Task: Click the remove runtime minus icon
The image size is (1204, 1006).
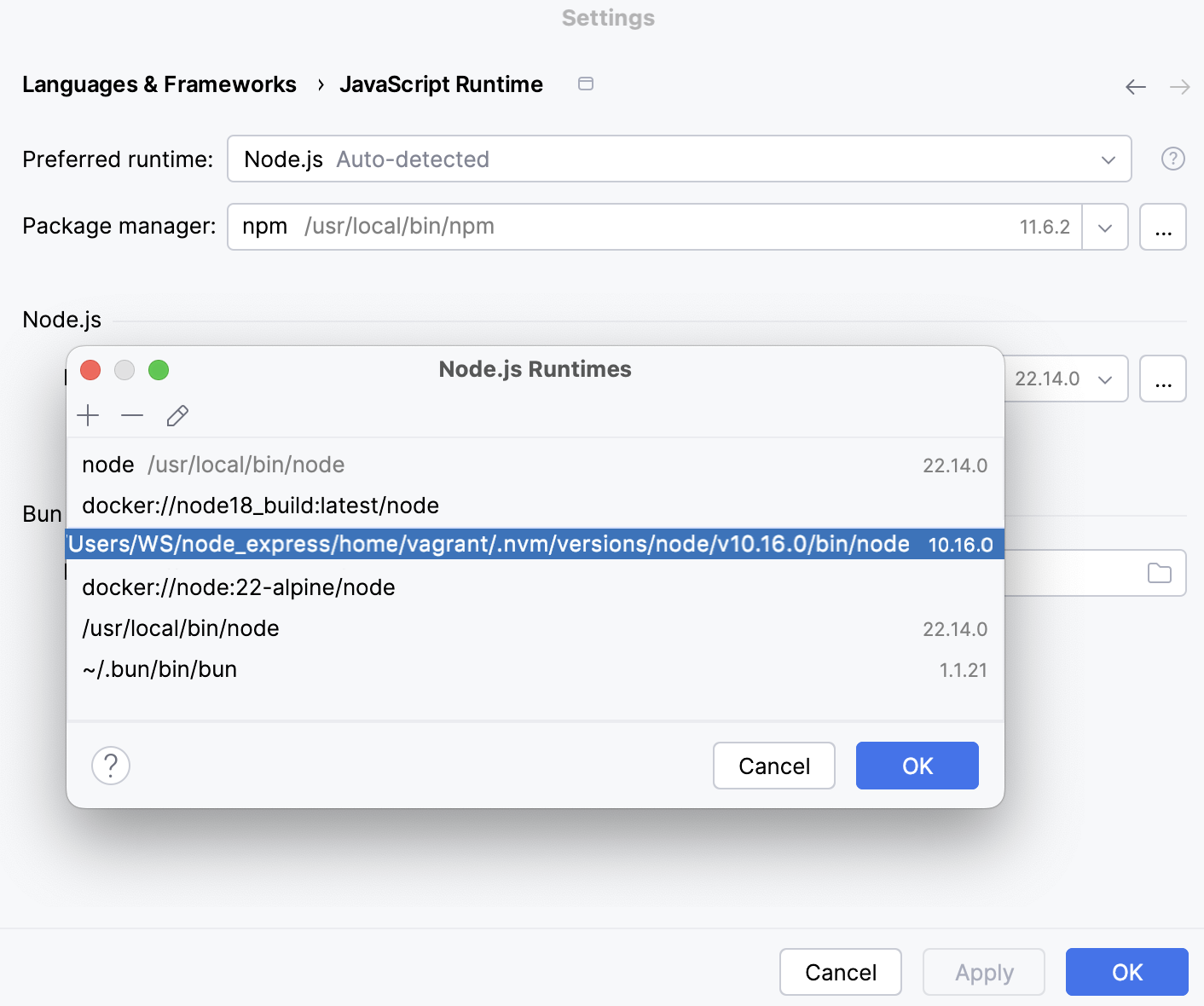Action: [132, 416]
